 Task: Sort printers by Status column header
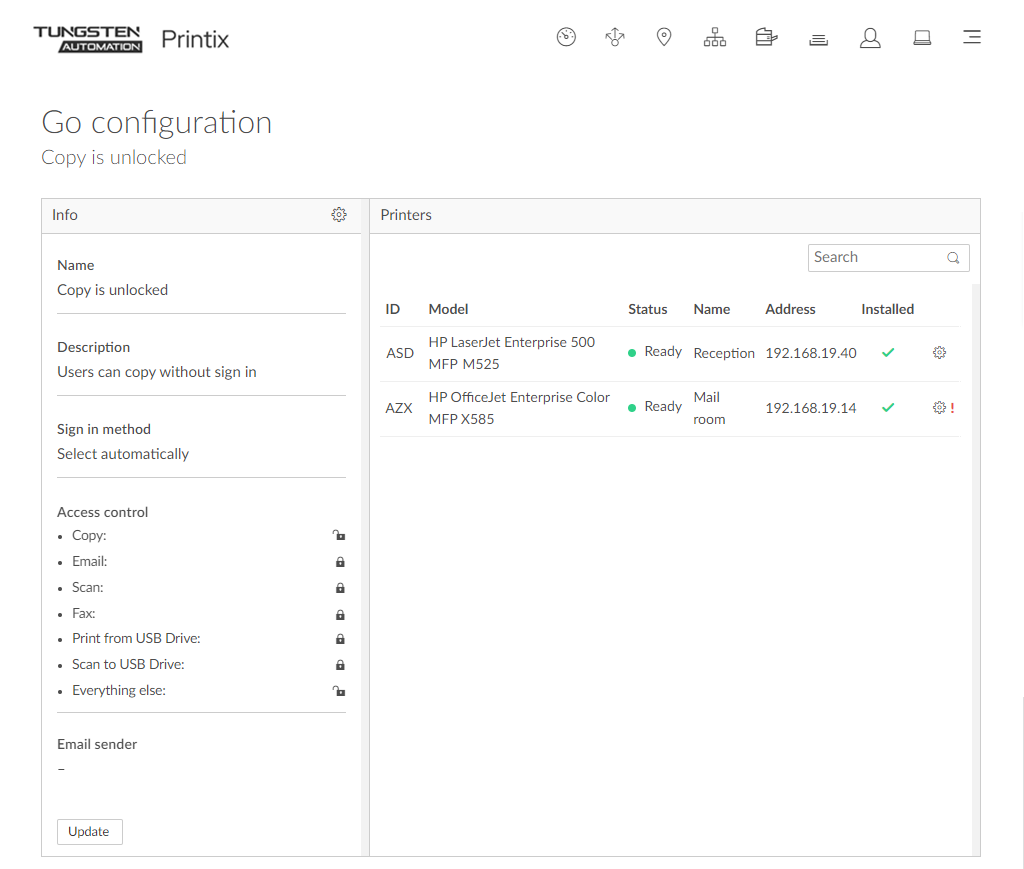pyautogui.click(x=647, y=310)
